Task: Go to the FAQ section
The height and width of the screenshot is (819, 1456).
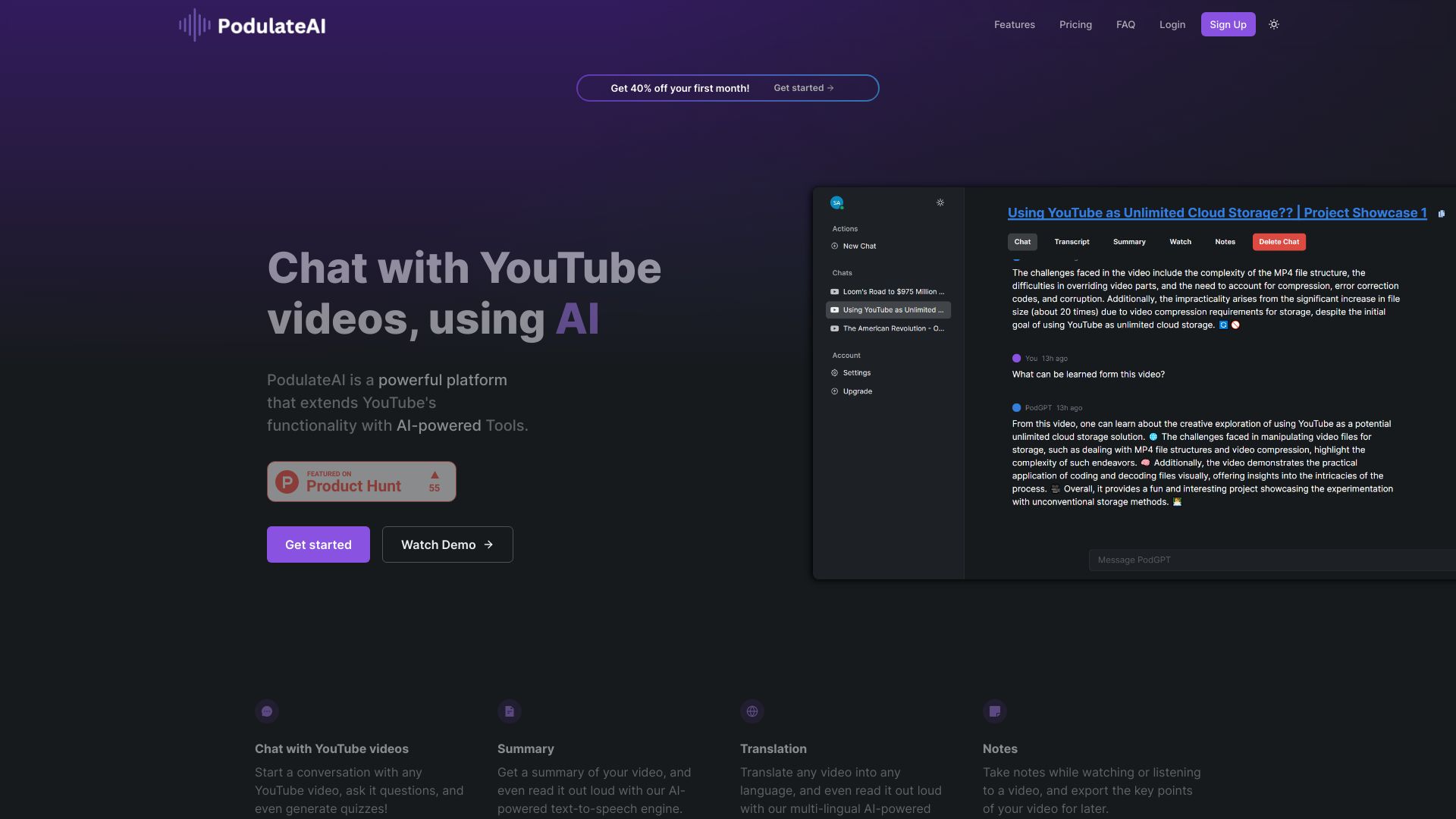Action: point(1125,24)
